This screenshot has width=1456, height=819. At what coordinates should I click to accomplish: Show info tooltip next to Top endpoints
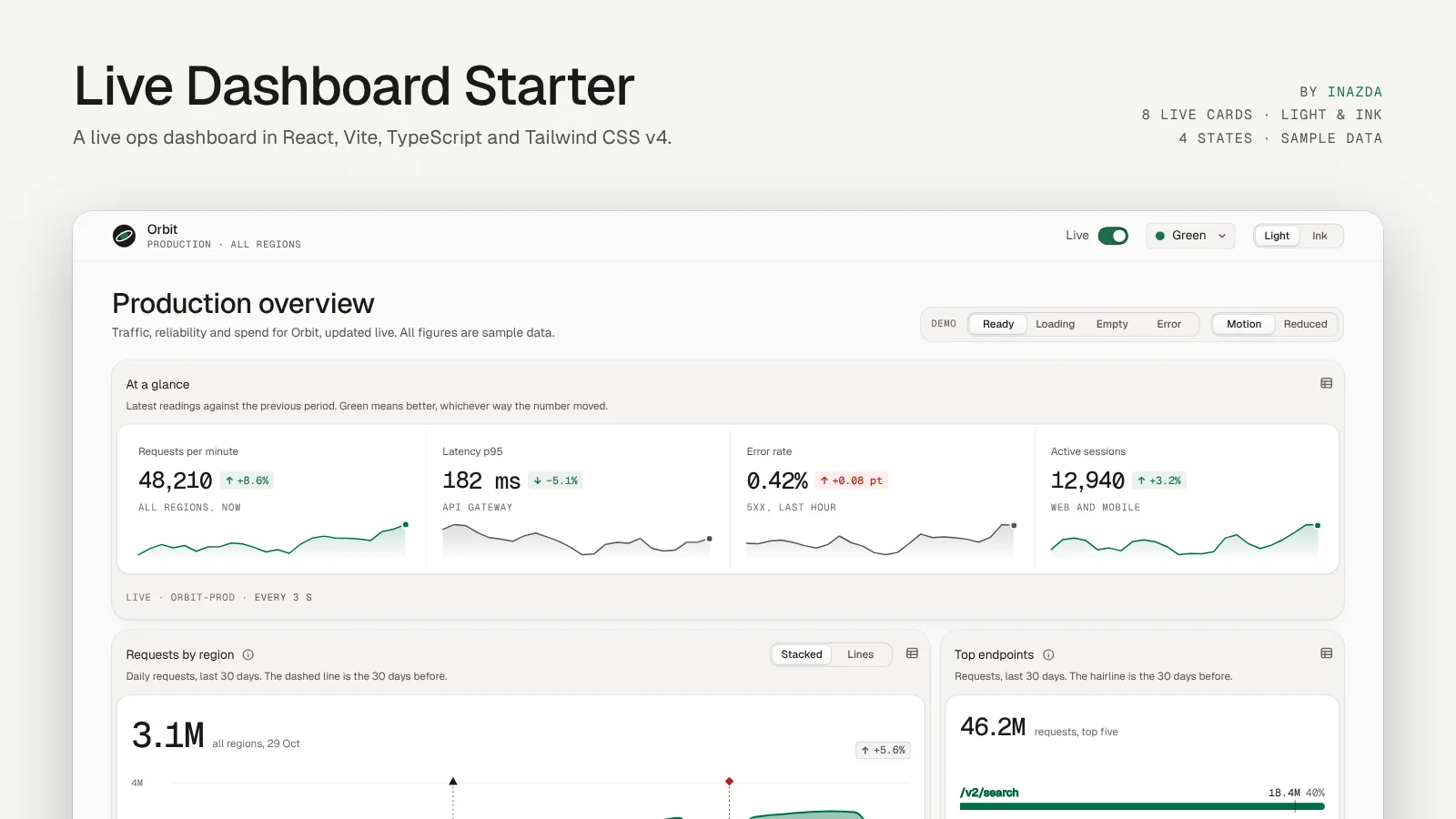point(1048,654)
